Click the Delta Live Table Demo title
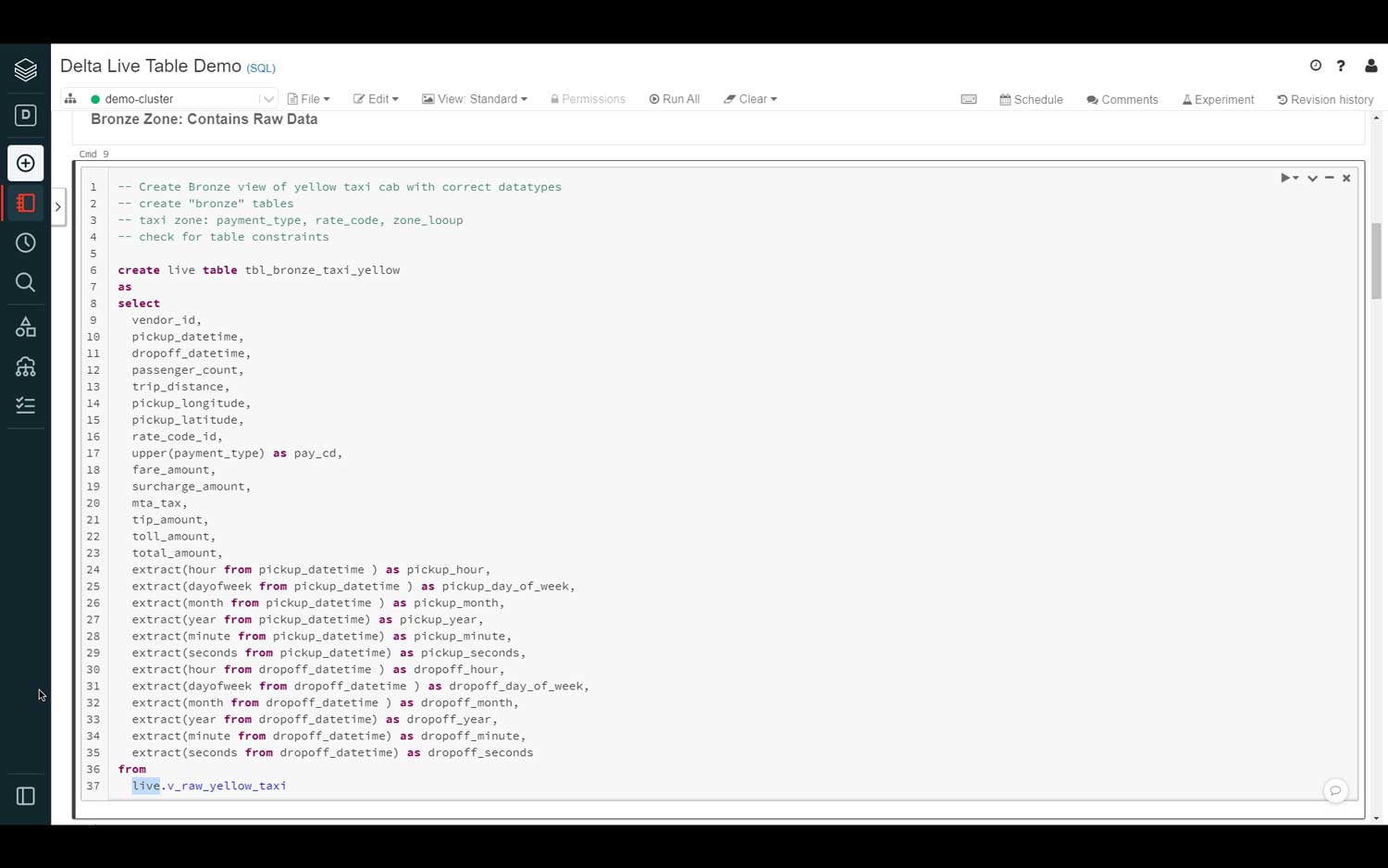The image size is (1388, 868). pyautogui.click(x=151, y=66)
